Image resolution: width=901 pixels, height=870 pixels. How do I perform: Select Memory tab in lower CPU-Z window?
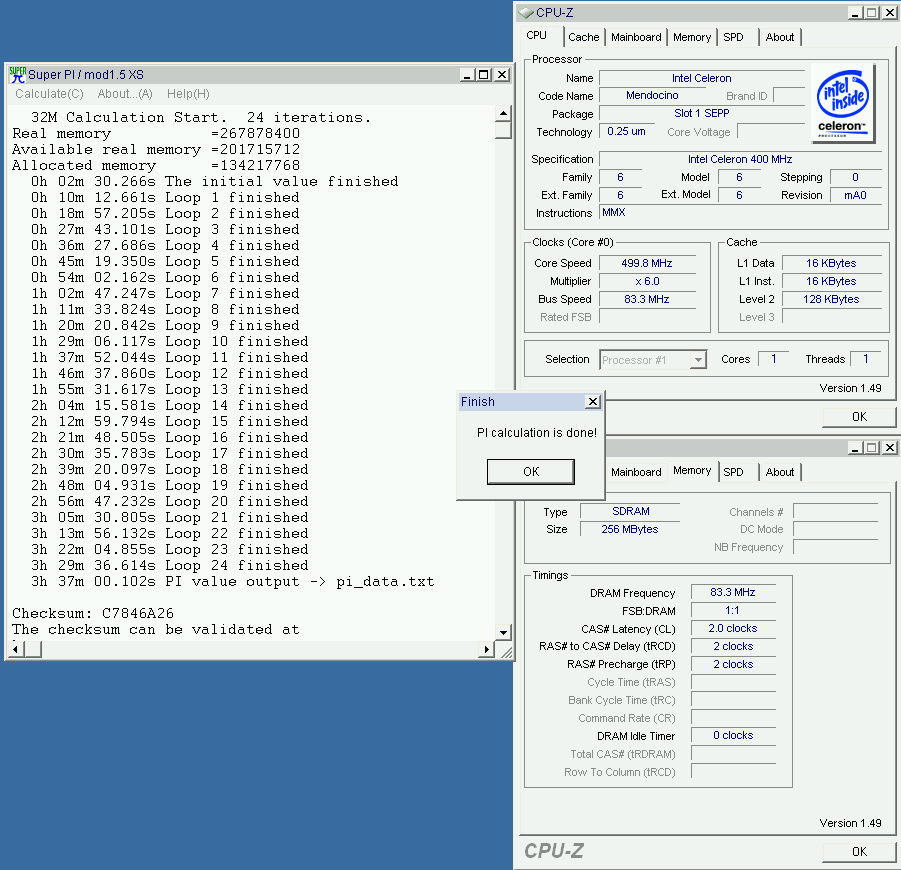(692, 471)
